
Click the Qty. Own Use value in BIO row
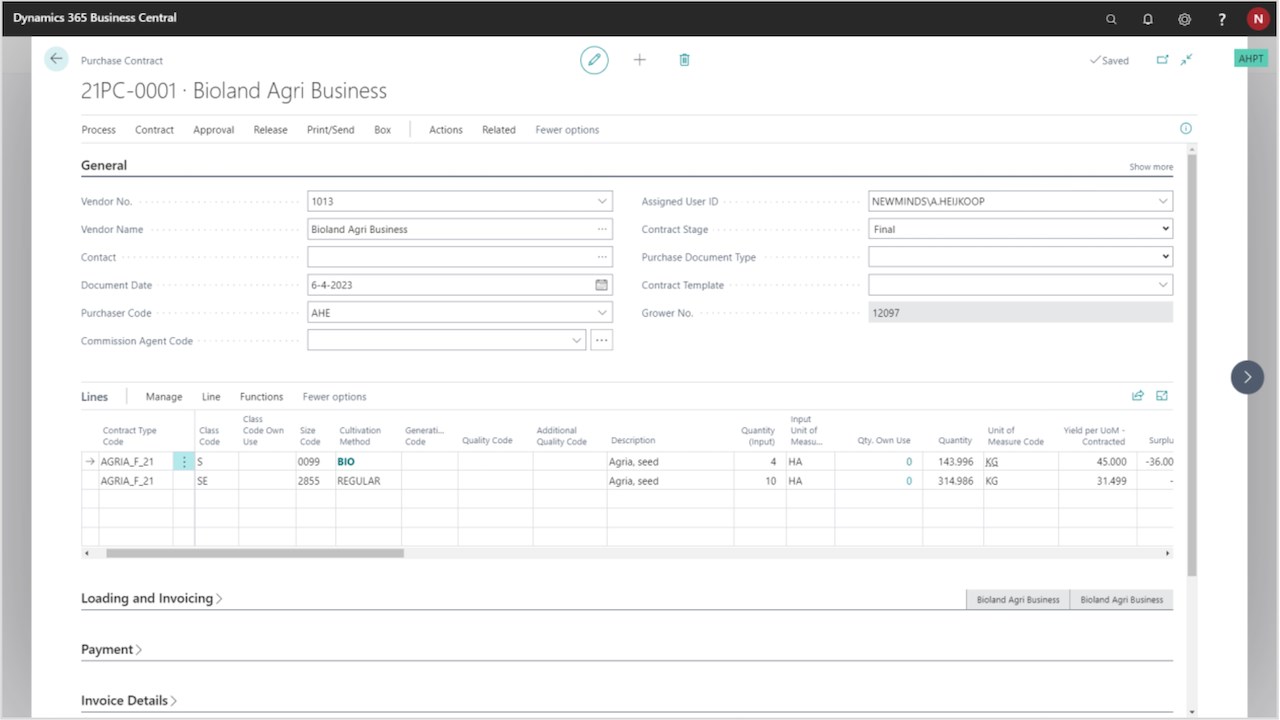click(x=909, y=462)
